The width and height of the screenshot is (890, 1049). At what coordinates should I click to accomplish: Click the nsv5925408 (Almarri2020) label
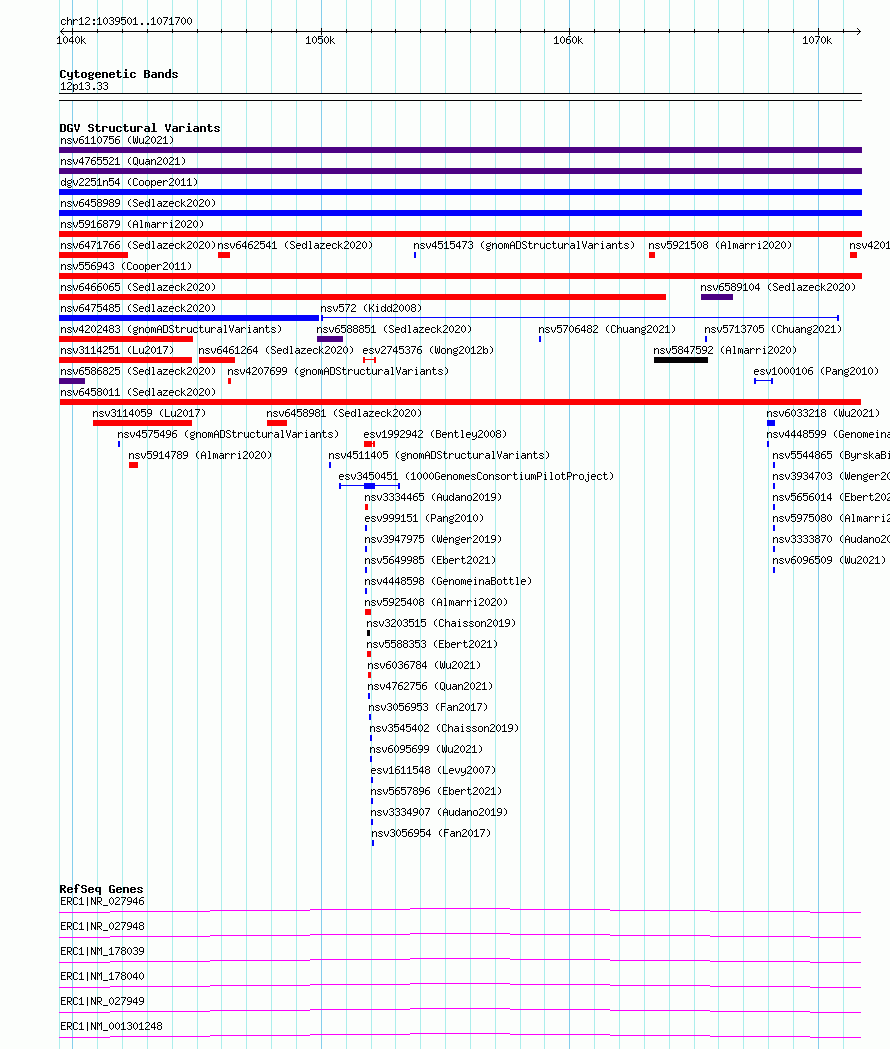(x=436, y=602)
